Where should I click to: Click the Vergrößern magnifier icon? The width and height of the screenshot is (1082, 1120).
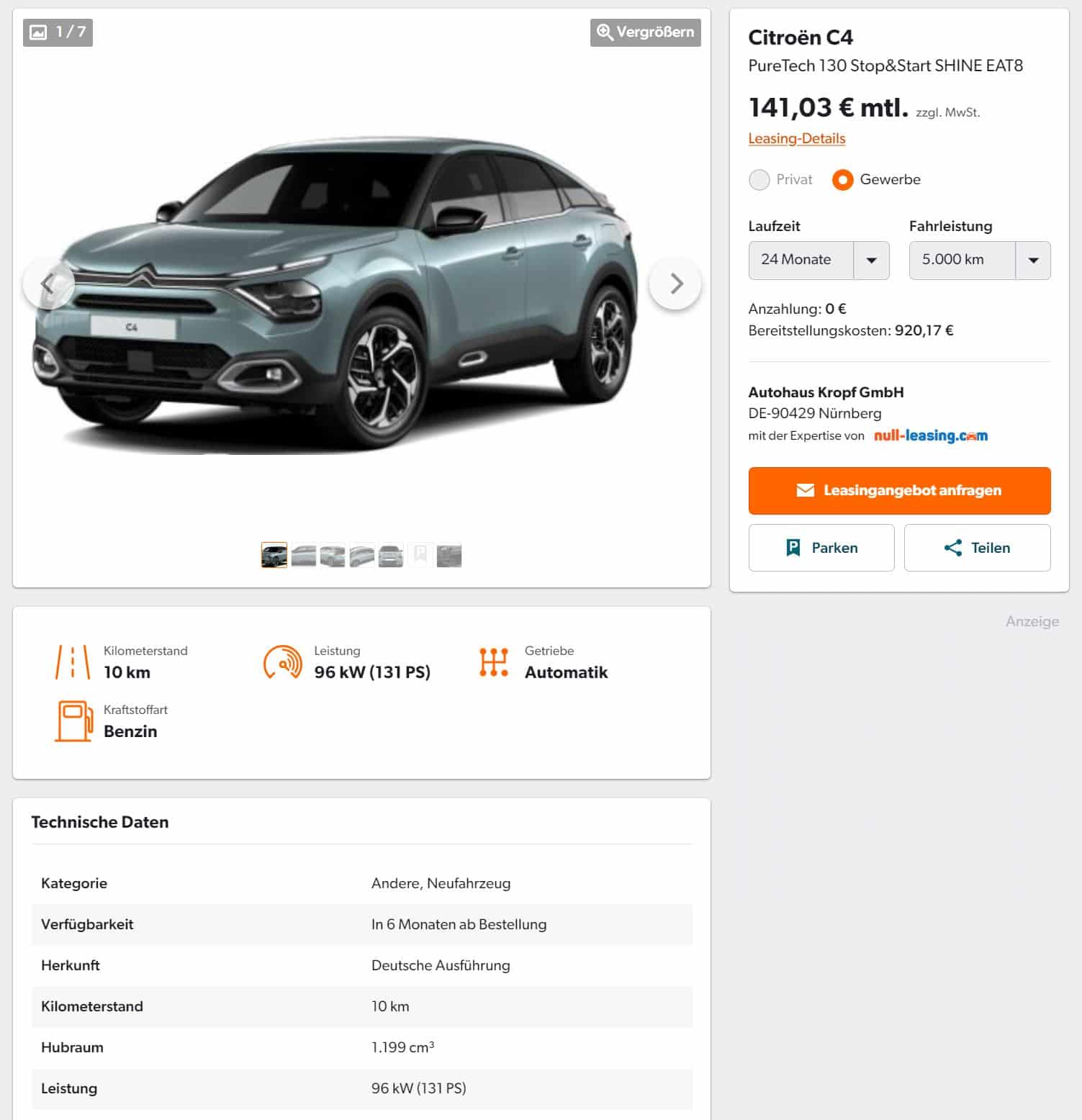(605, 32)
